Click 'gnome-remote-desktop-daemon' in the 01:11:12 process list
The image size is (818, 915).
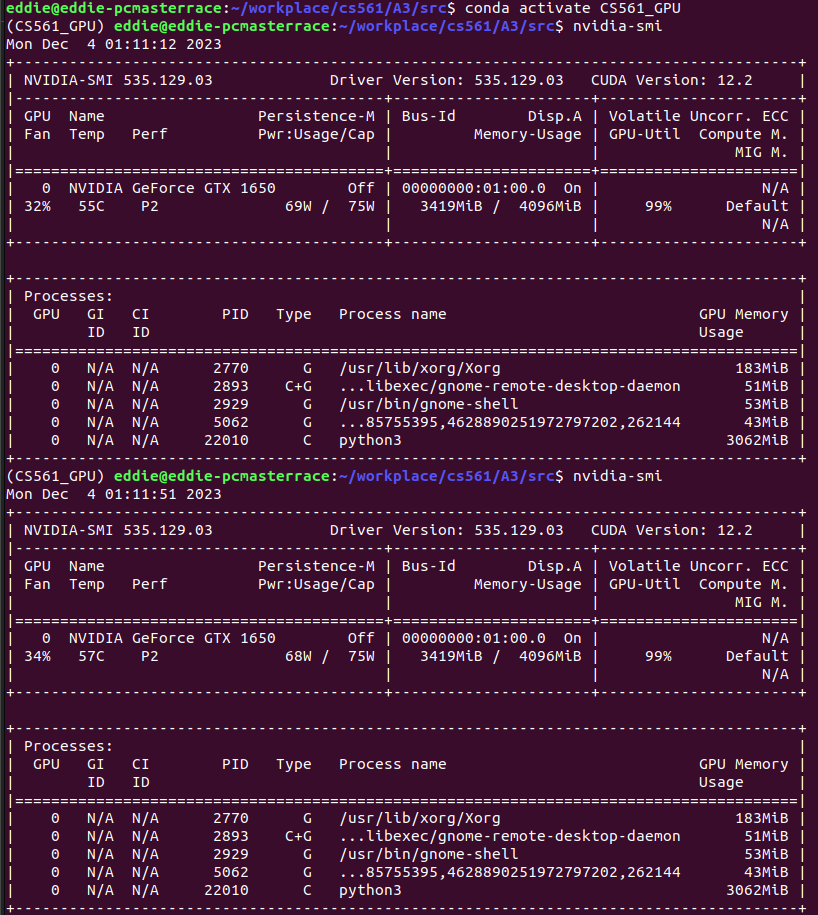pyautogui.click(x=559, y=386)
